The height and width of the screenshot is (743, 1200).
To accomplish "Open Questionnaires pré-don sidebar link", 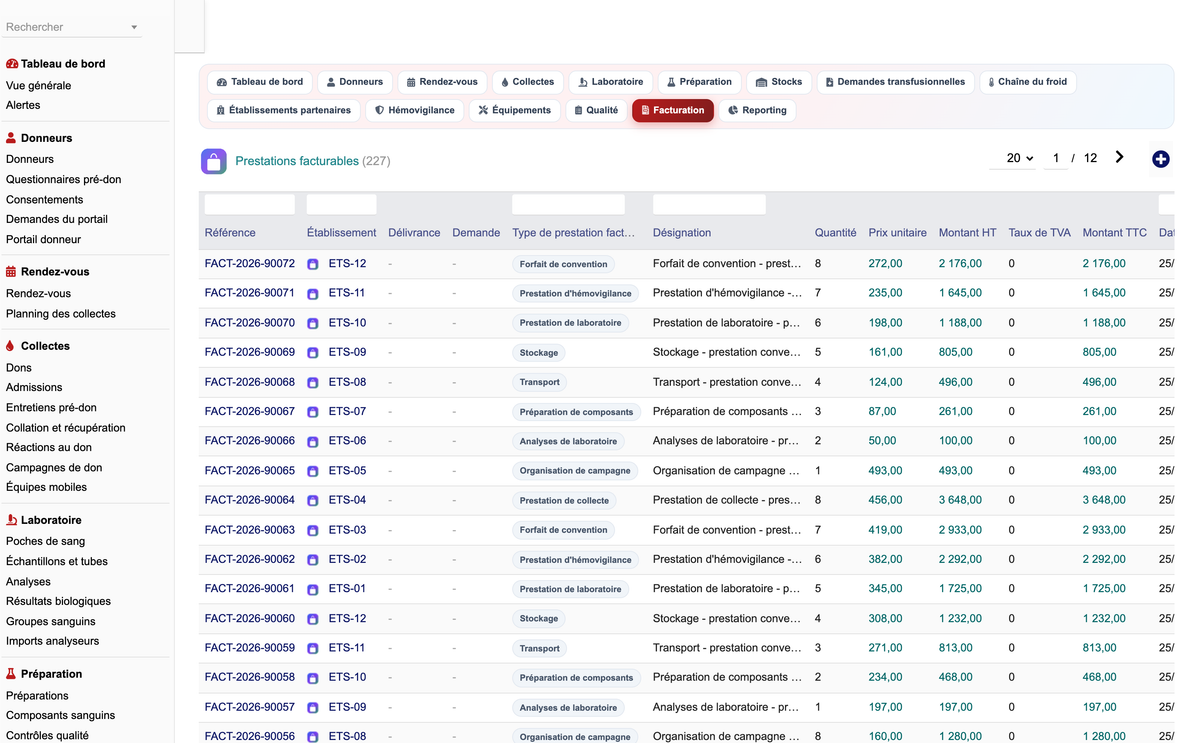I will click(63, 180).
